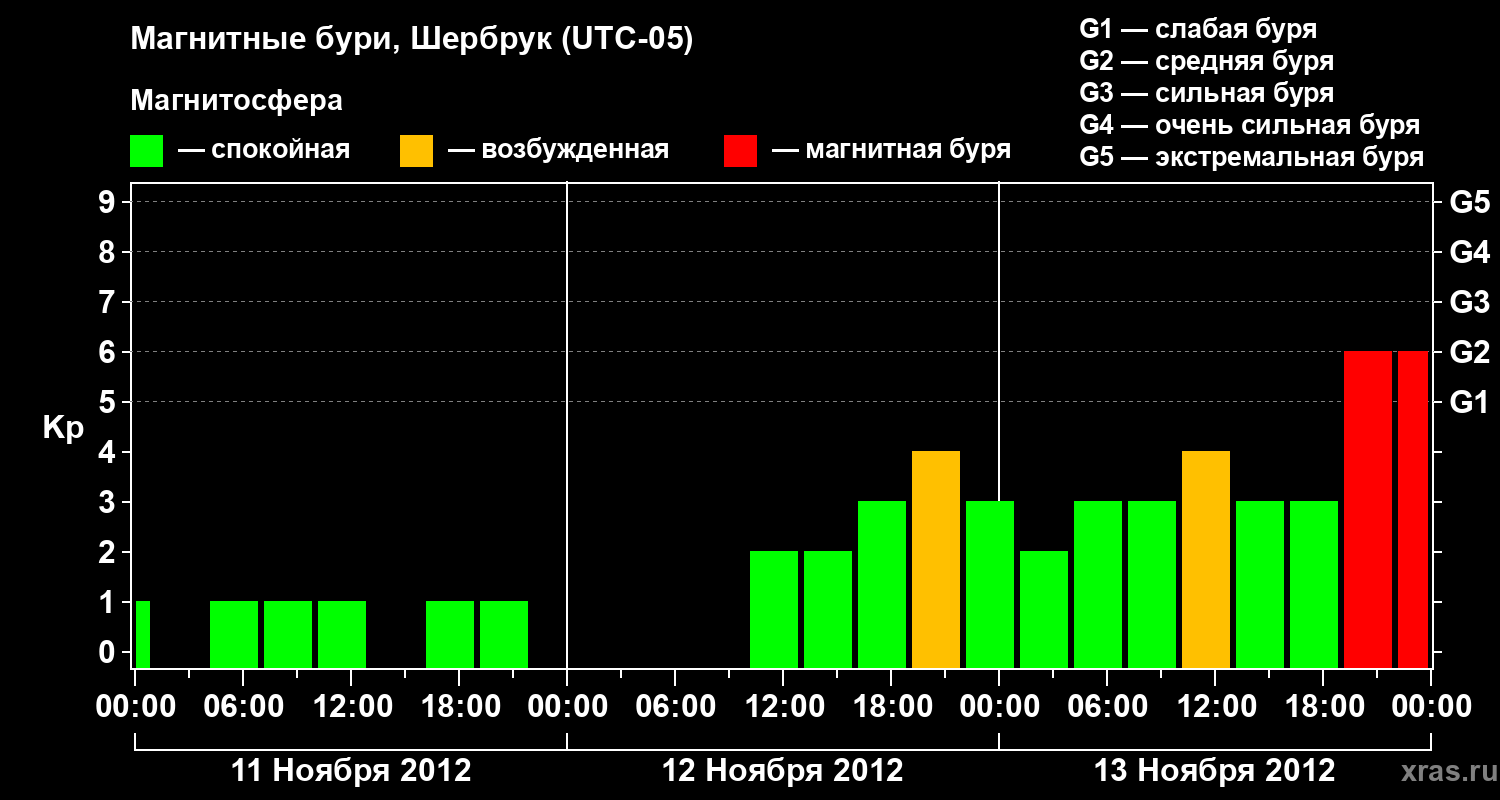This screenshot has height=800, width=1500.
Task: Click the green Kp 3 bar at 18:00 12 November
Action: pos(882,585)
